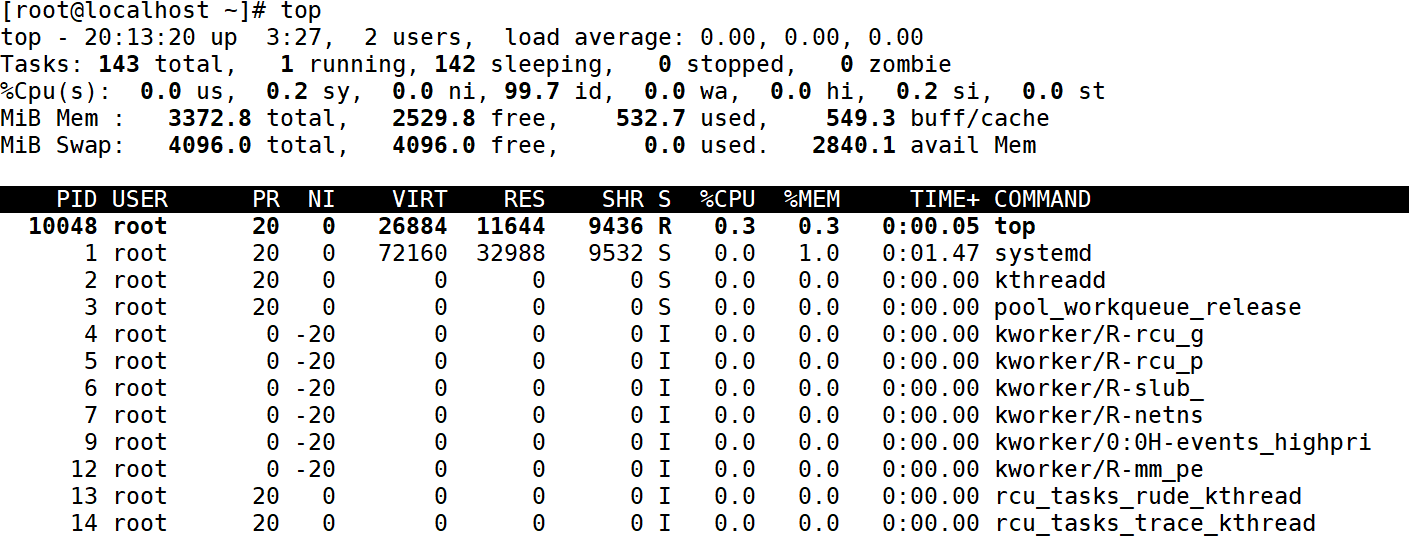The image size is (1409, 544).
Task: Select the kworker/0:0H-events_highpri command
Action: tap(1183, 442)
